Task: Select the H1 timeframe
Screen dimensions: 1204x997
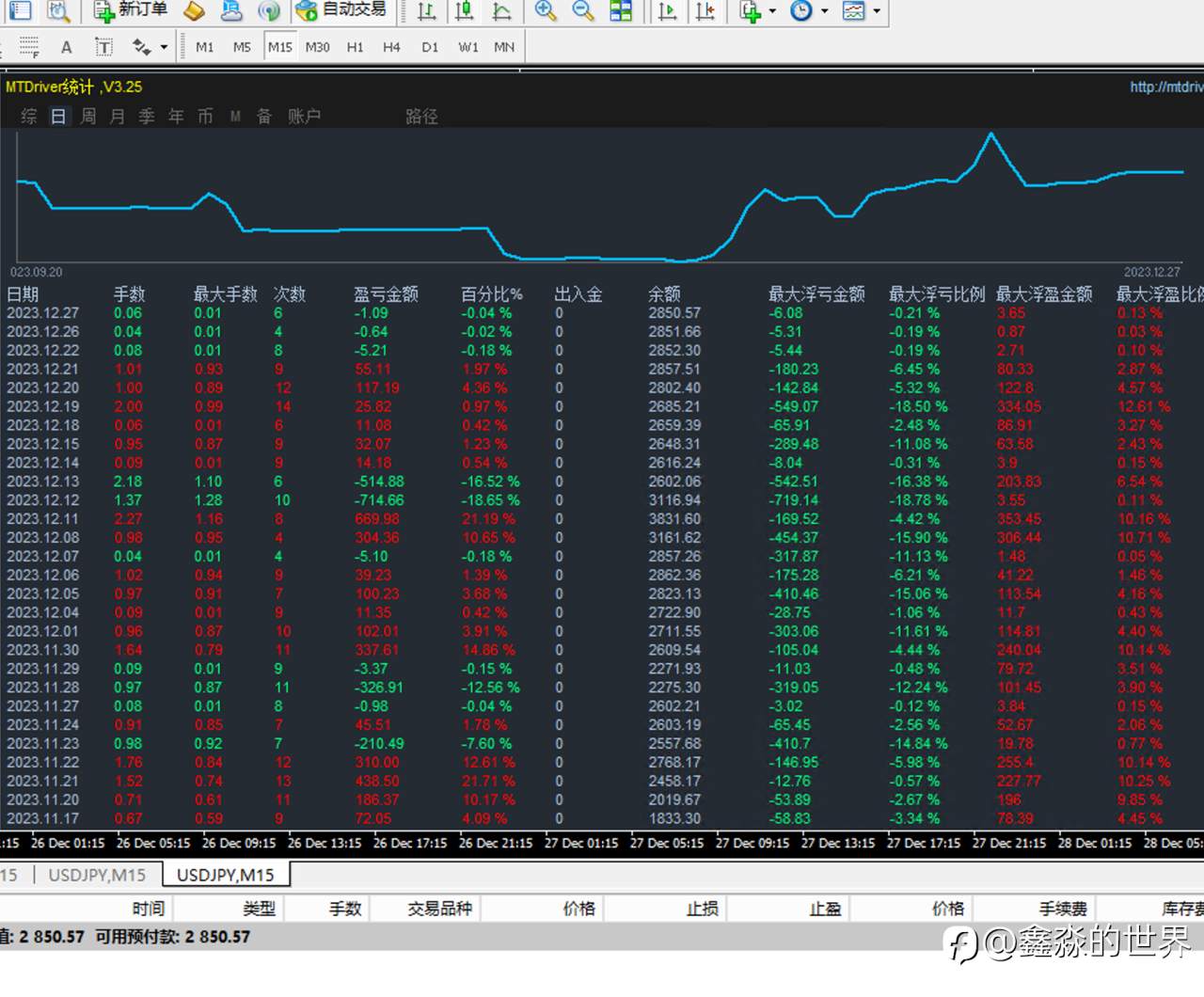Action: tap(355, 47)
